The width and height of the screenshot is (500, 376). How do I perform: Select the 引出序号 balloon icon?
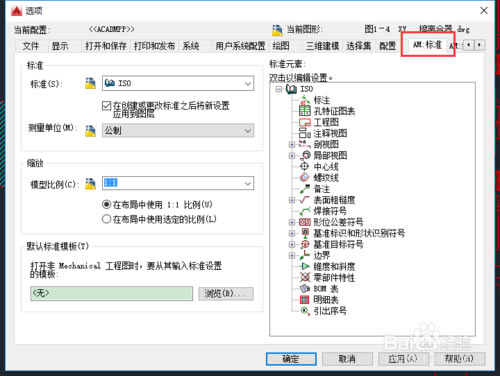(305, 311)
